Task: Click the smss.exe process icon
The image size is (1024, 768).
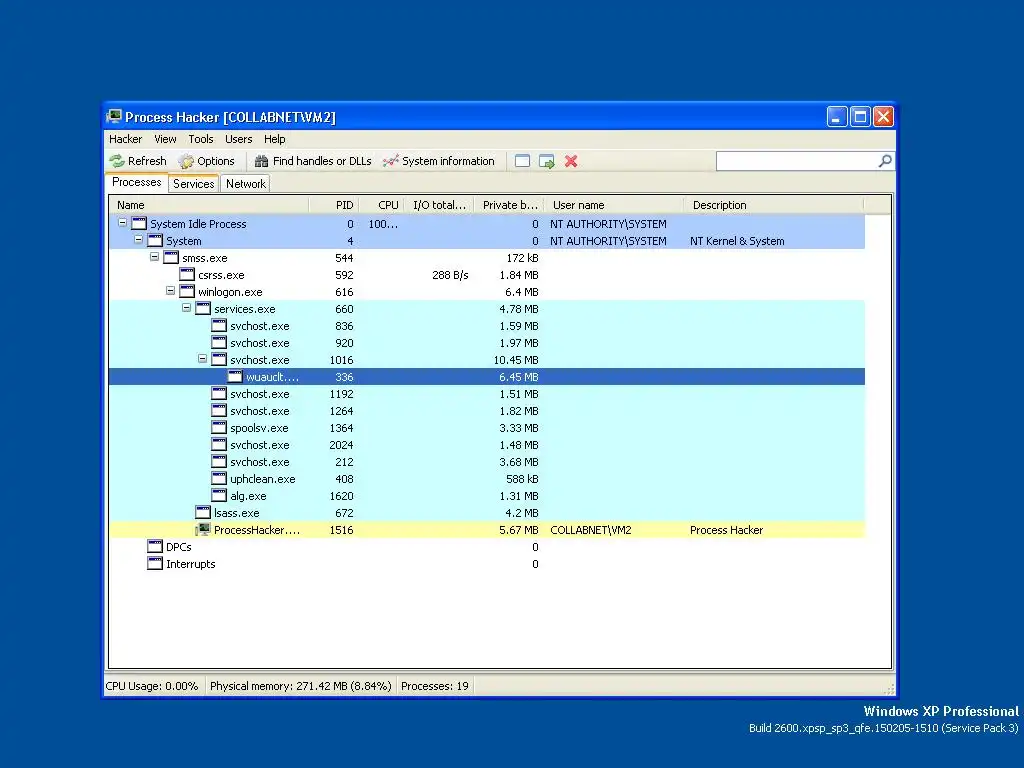Action: click(x=171, y=257)
